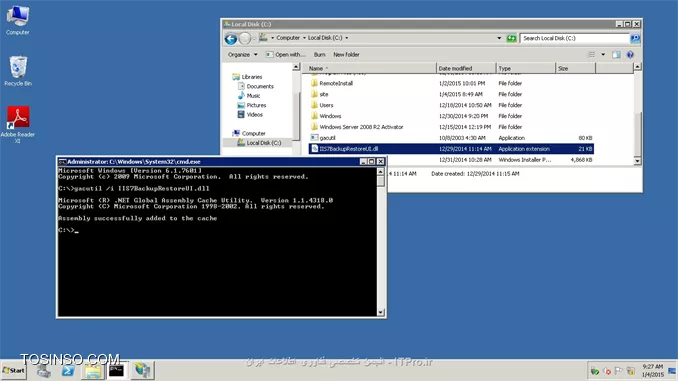Click the Search Local Disk (C:) field
The image size is (678, 381).
[x=575, y=38]
